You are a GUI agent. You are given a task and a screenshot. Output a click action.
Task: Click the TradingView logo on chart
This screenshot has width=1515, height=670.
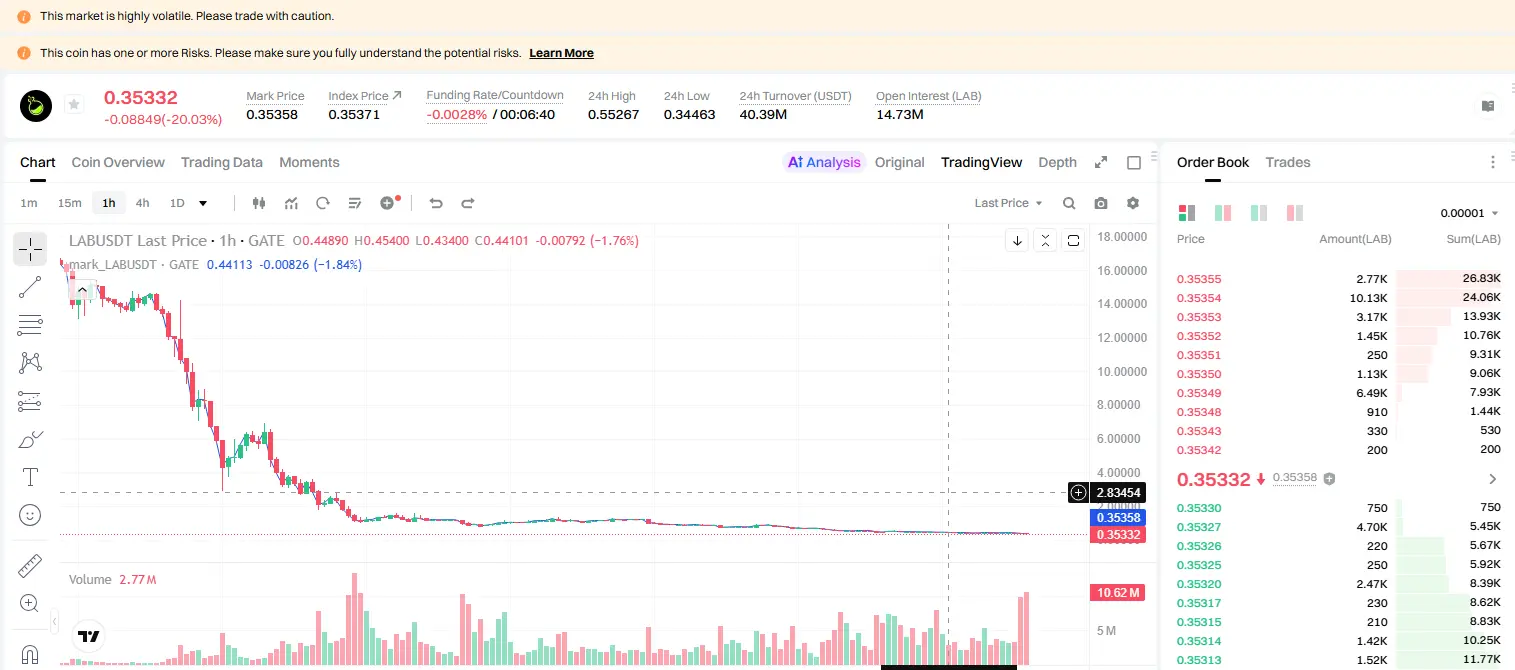89,636
